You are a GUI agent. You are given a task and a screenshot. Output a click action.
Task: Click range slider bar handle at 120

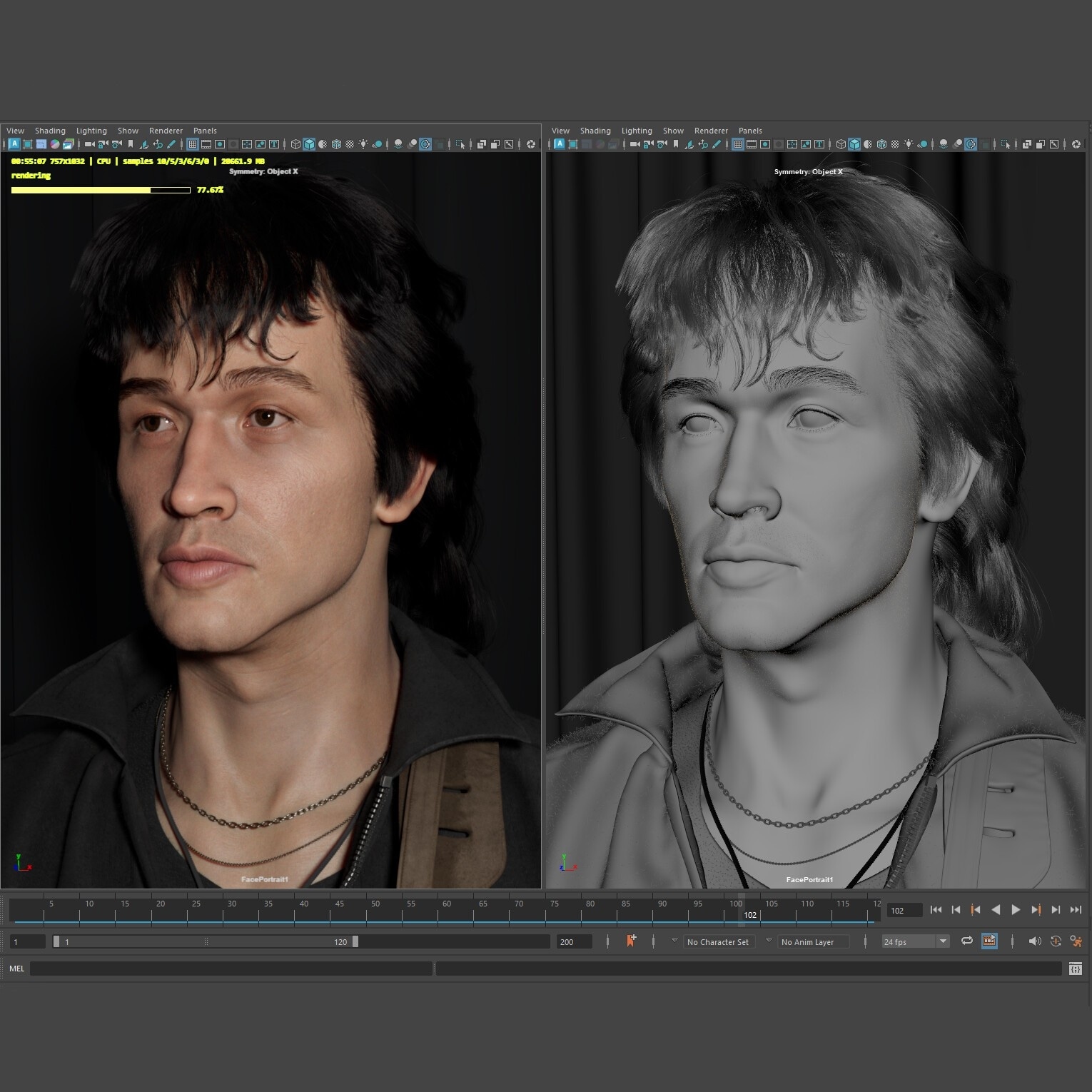coord(355,942)
